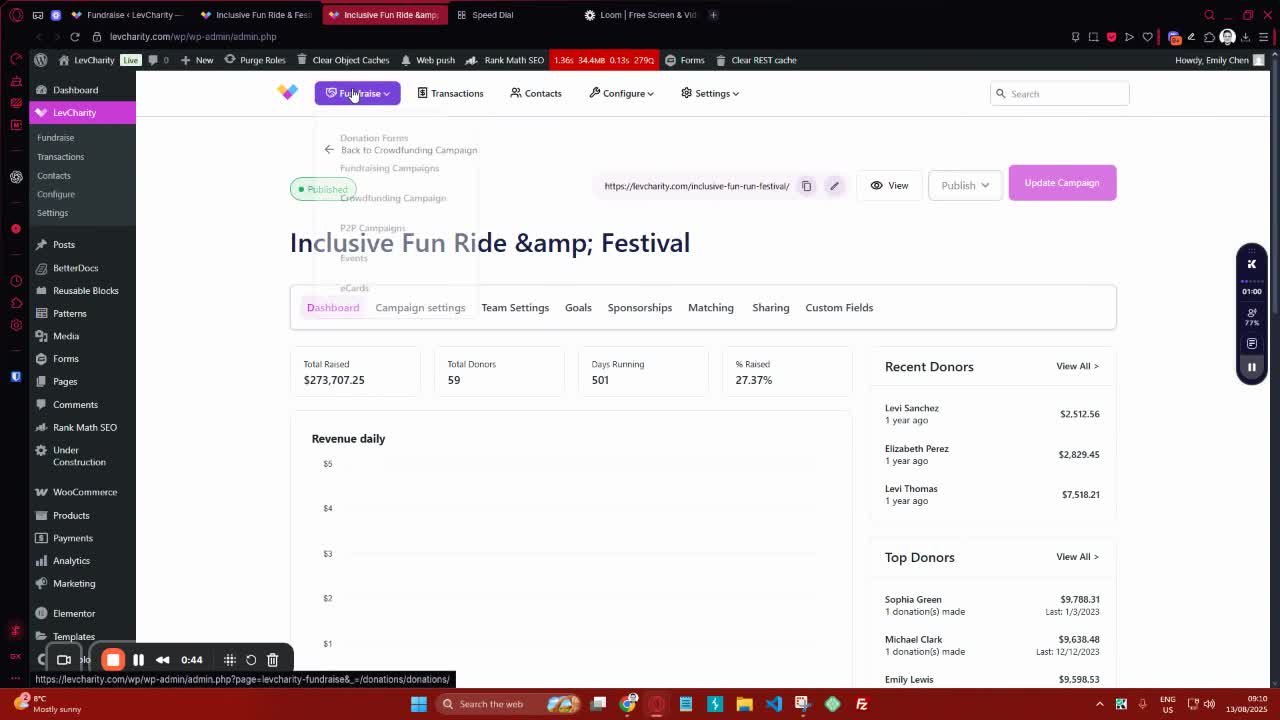Click the pencil icon to edit campaign URL
1280x720 pixels.
pyautogui.click(x=834, y=186)
